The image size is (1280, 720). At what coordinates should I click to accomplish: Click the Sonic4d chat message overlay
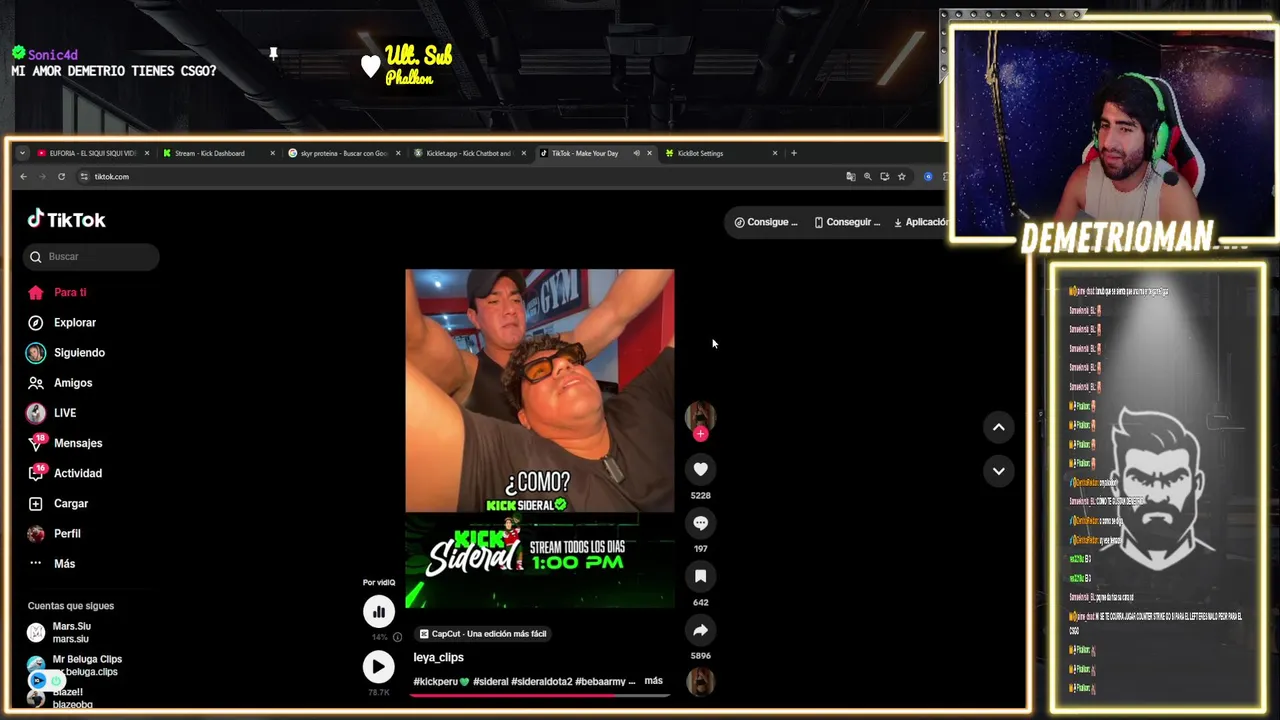(114, 63)
